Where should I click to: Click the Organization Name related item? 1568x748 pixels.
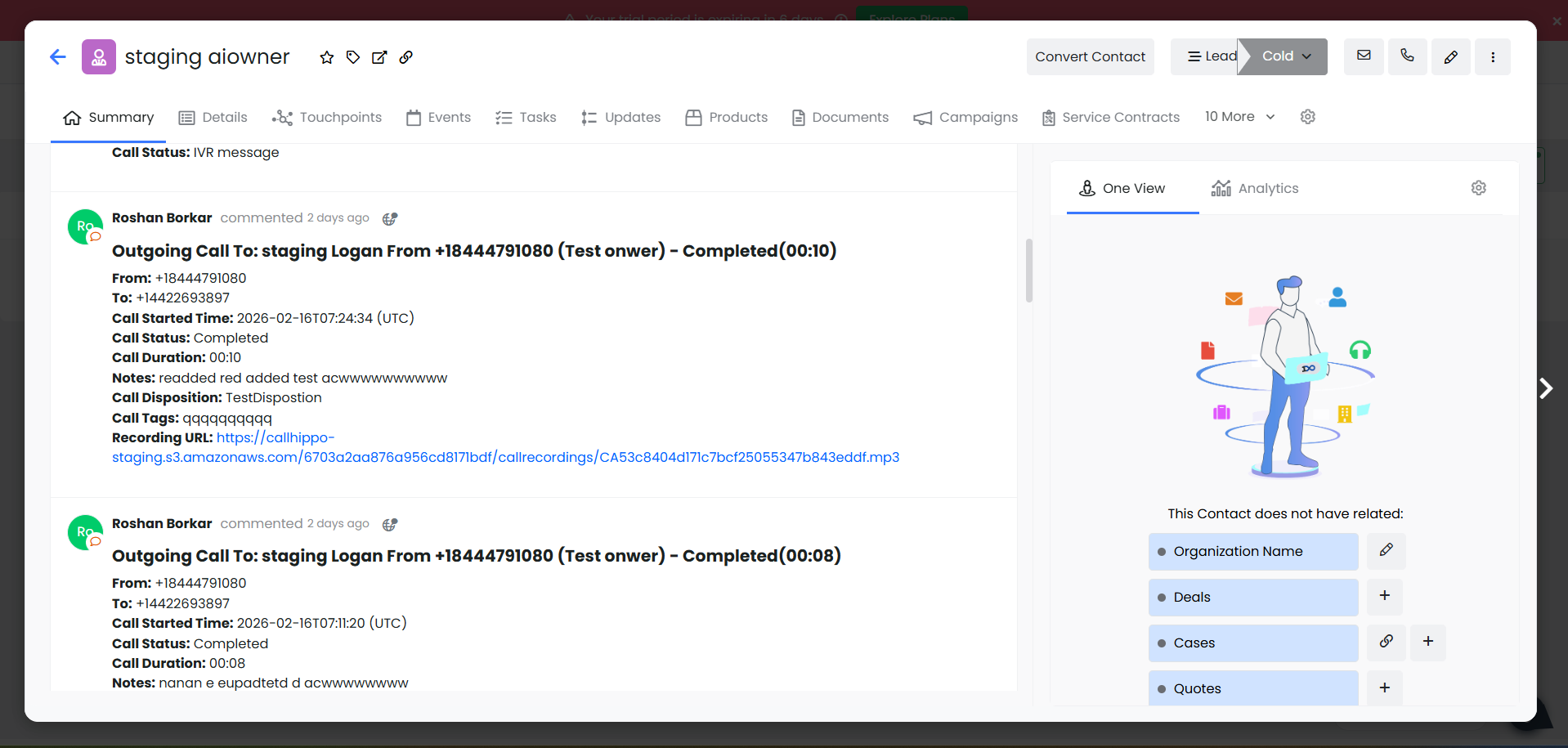pyautogui.click(x=1253, y=552)
